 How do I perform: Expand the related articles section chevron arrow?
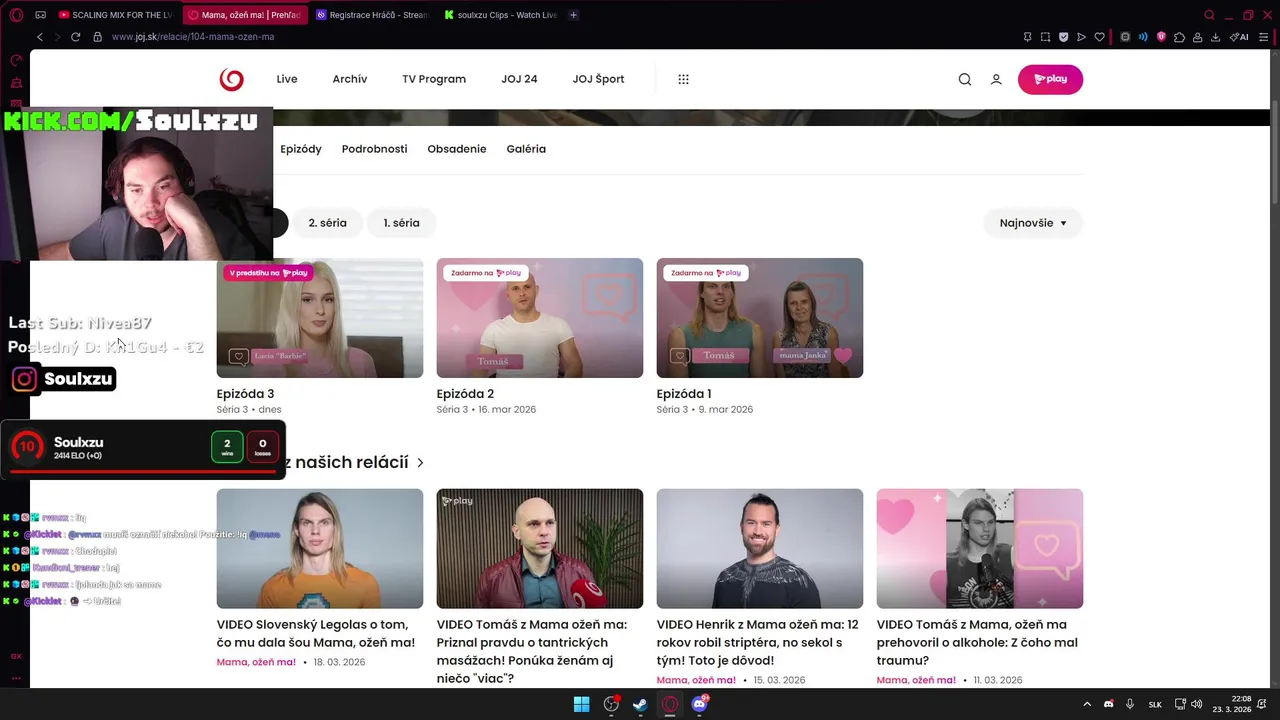(420, 463)
